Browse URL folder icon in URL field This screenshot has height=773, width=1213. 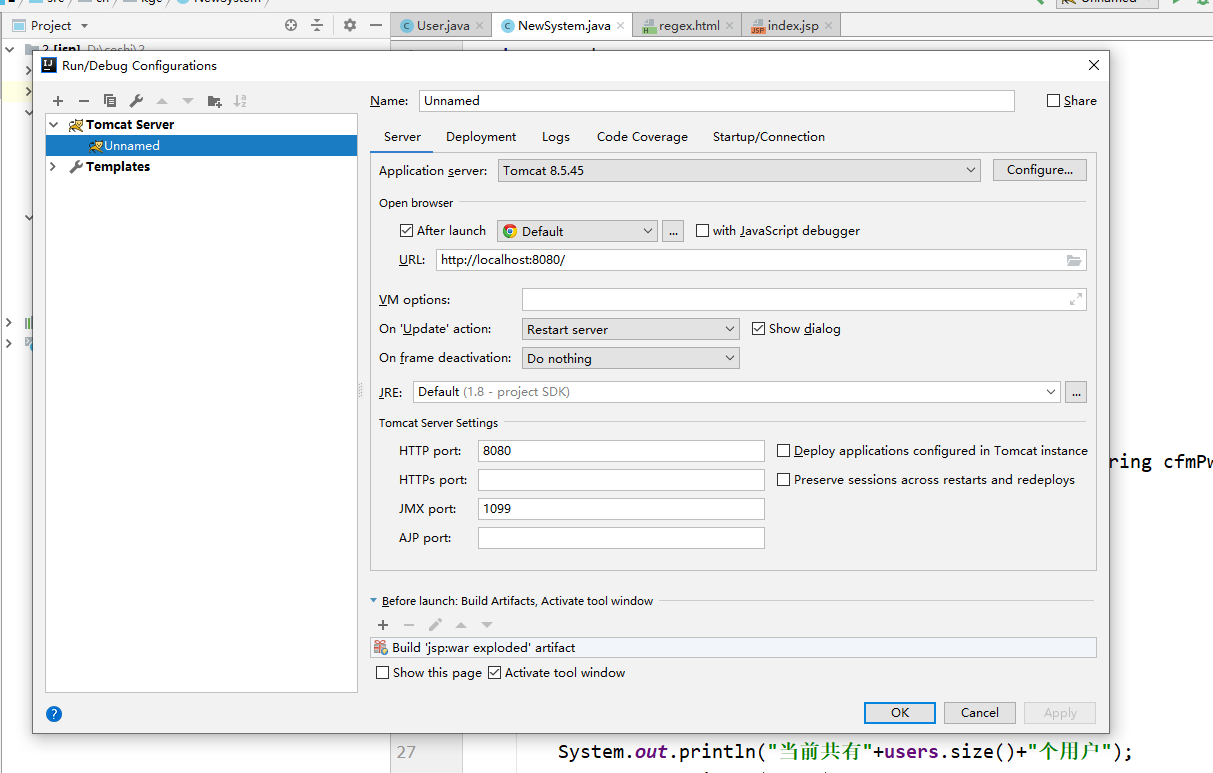[x=1074, y=260]
